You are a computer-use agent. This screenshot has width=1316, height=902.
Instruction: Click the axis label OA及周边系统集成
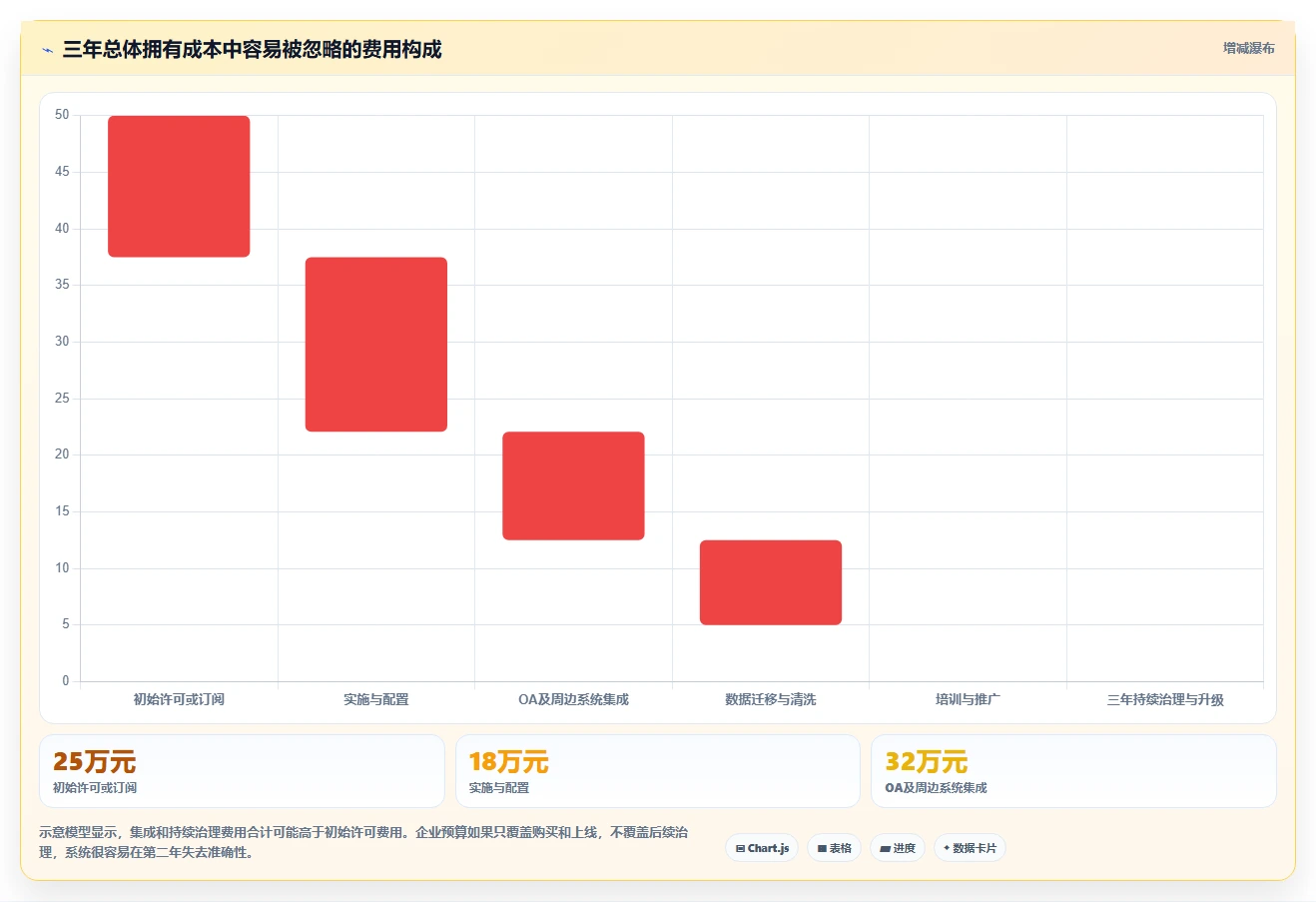[573, 699]
